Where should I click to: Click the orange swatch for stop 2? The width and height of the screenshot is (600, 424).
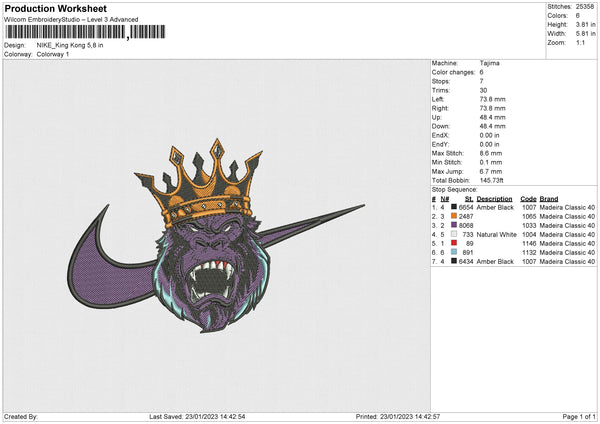tap(454, 216)
